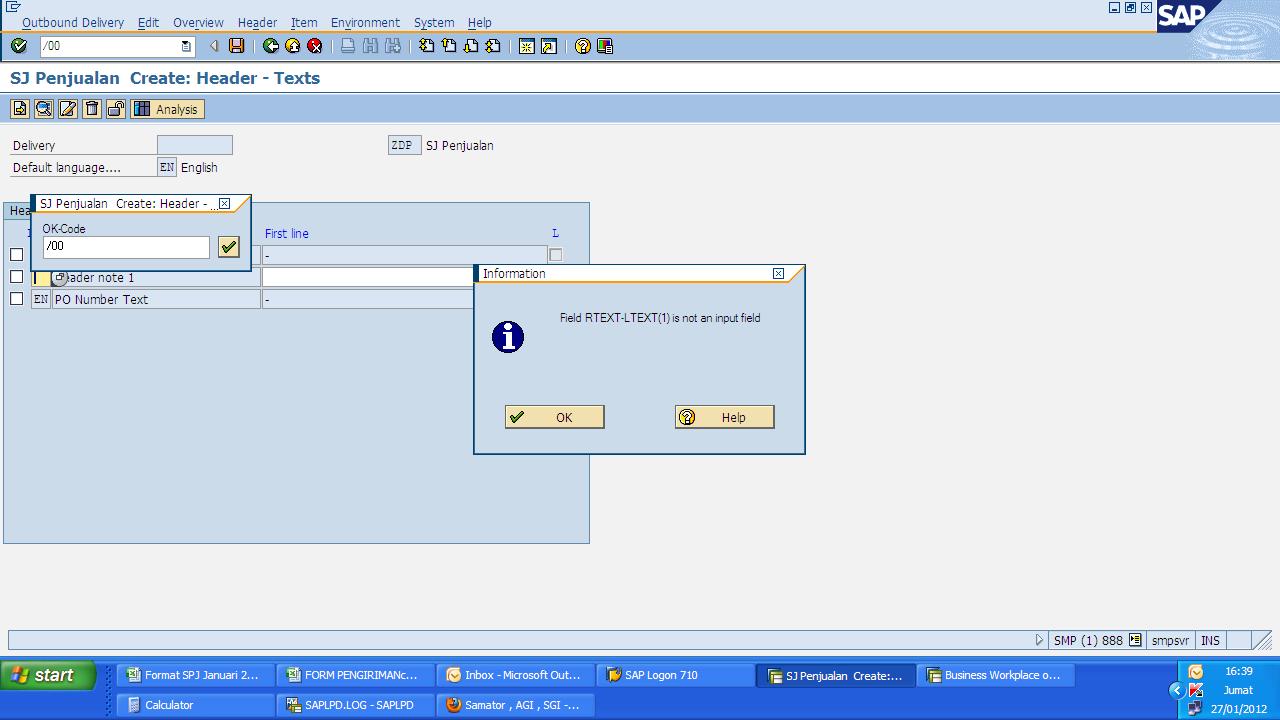Click the Create New Session icon
This screenshot has width=1280, height=720.
tap(527, 46)
